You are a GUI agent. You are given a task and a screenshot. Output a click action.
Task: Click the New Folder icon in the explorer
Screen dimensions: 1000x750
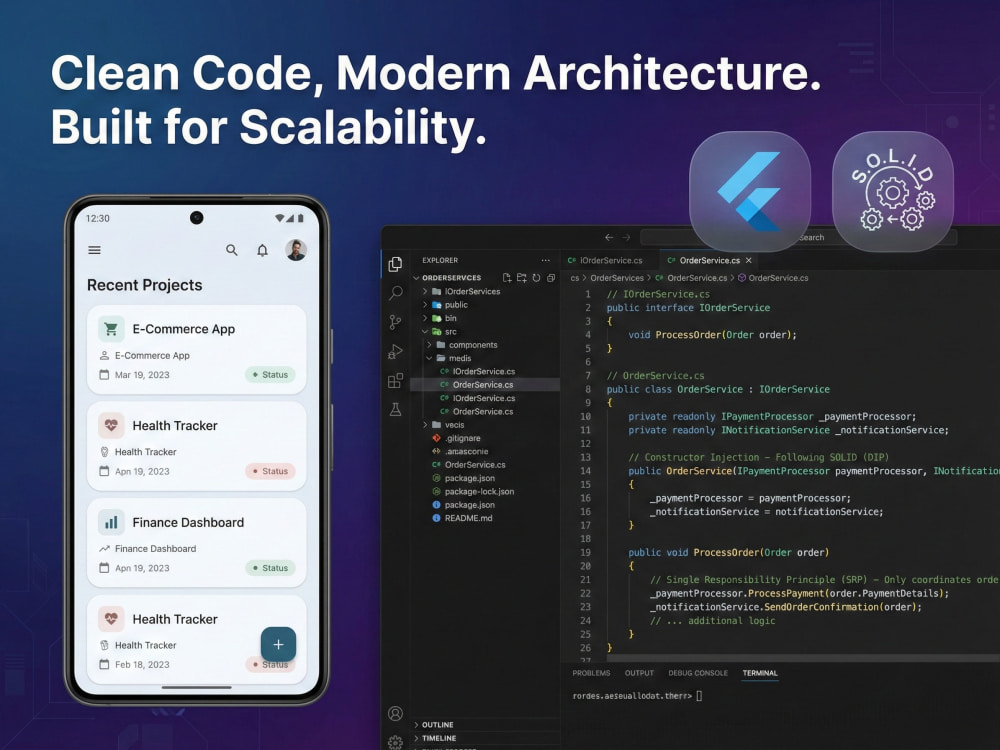tap(522, 277)
